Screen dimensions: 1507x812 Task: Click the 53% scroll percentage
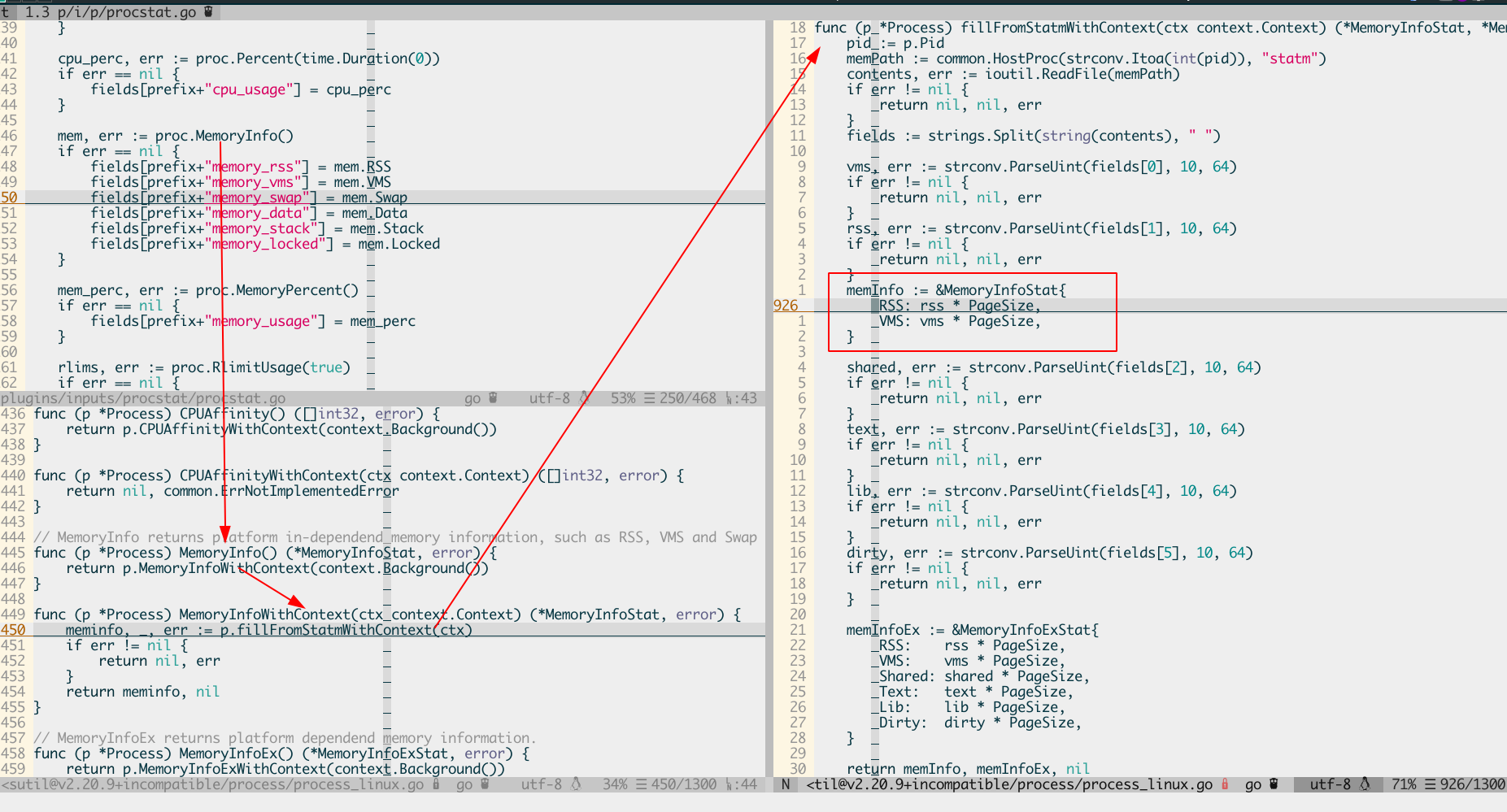(x=623, y=398)
